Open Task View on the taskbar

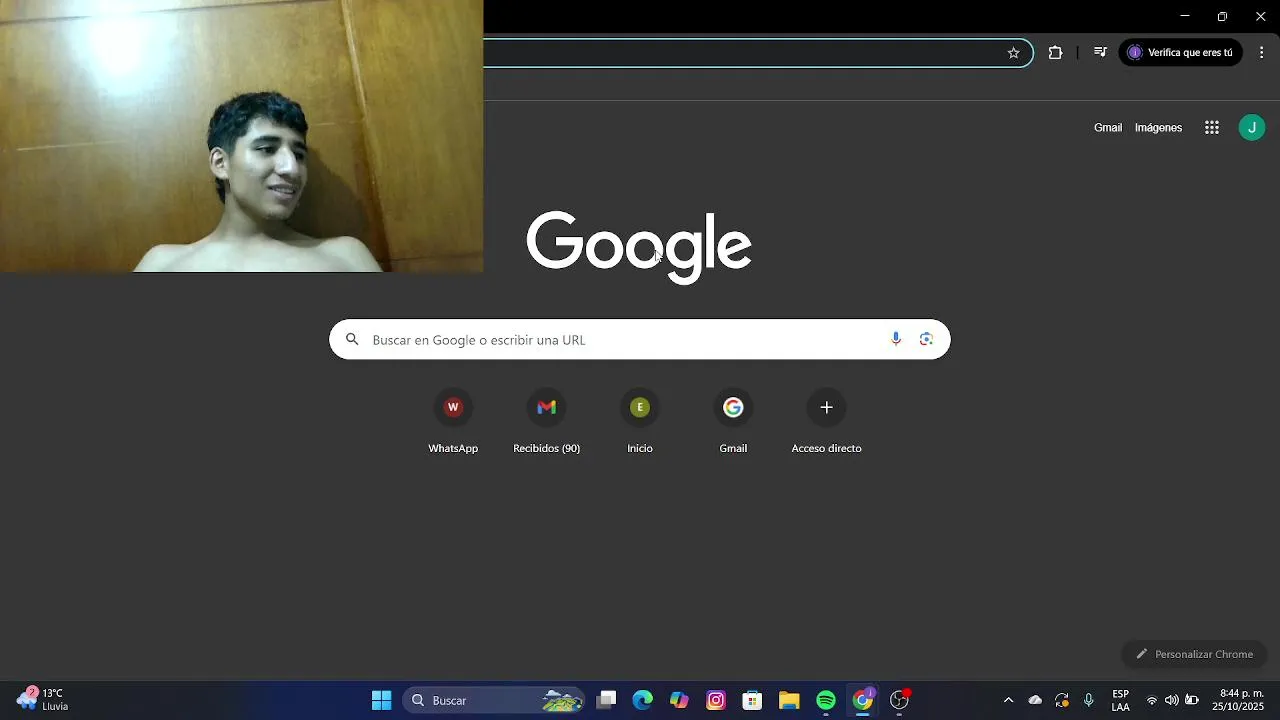(606, 700)
